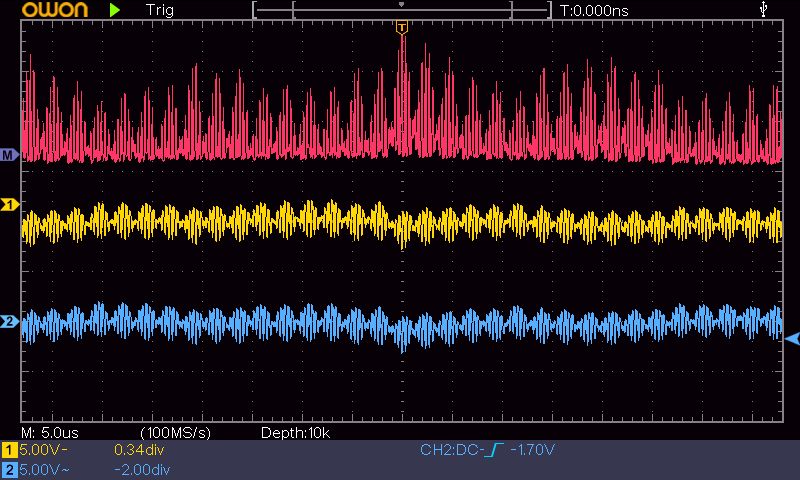Click the orange T trigger position marker
Image resolution: width=800 pixels, height=480 pixels.
(x=401, y=28)
